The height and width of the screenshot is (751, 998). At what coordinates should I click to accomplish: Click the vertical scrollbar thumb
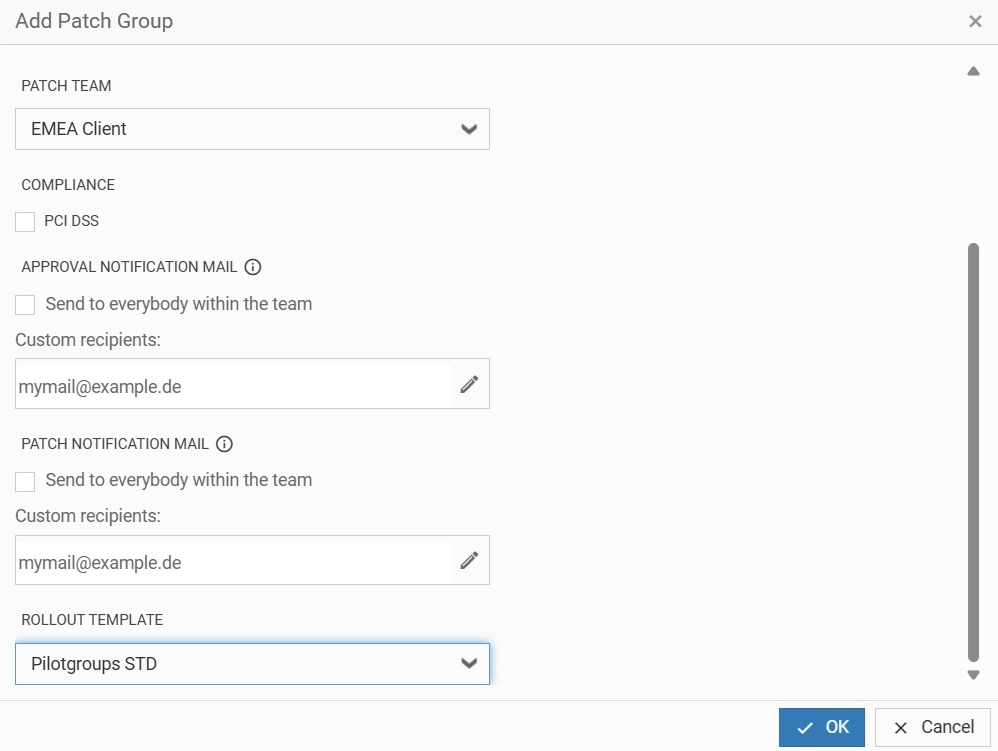[x=973, y=450]
